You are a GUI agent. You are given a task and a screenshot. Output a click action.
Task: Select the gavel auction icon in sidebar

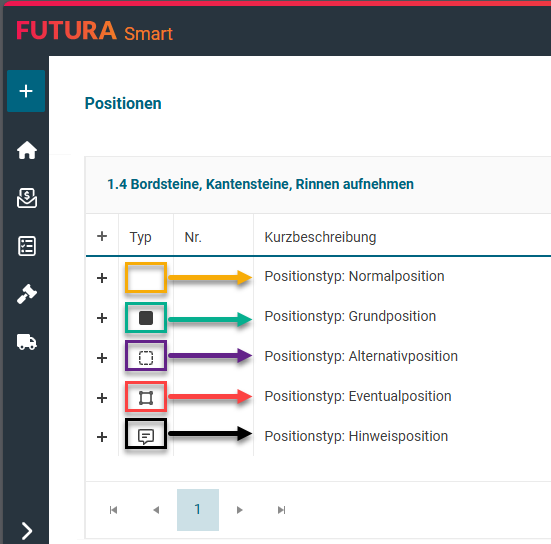click(27, 294)
